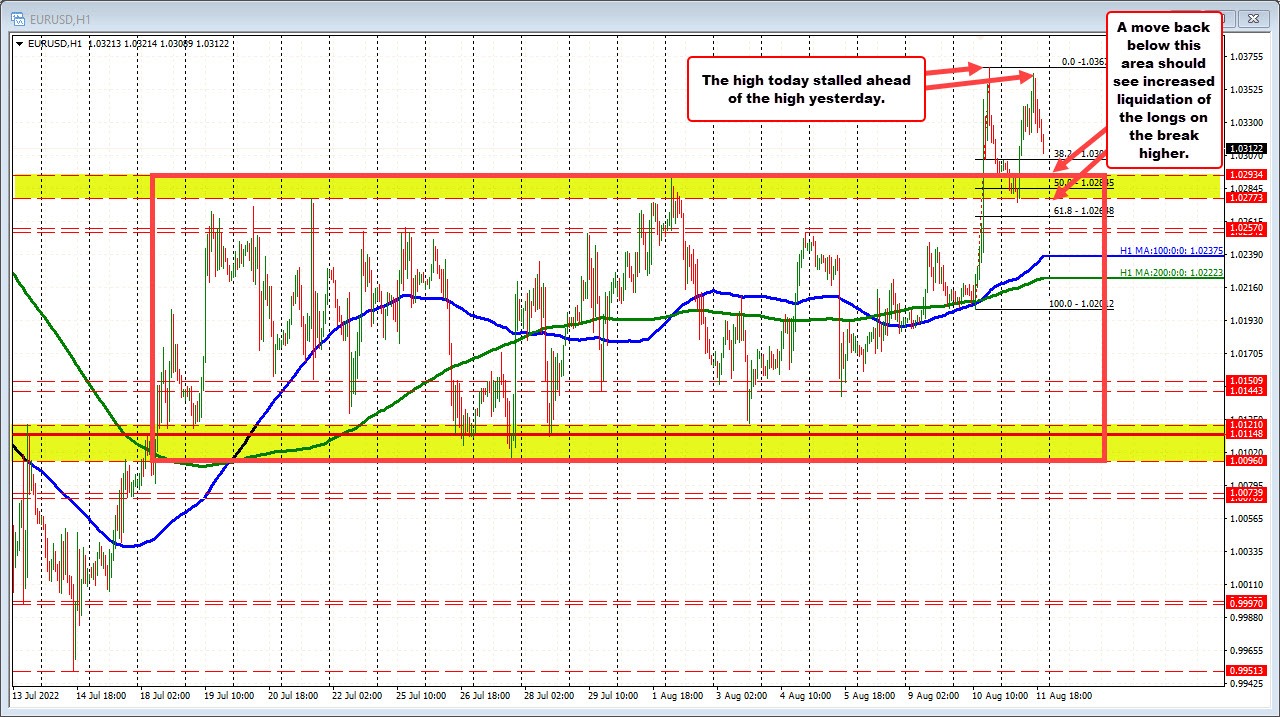This screenshot has width=1280, height=717.
Task: Expand the triangle arrow before EURUSD,H1 chart label
Action: [x=19, y=43]
